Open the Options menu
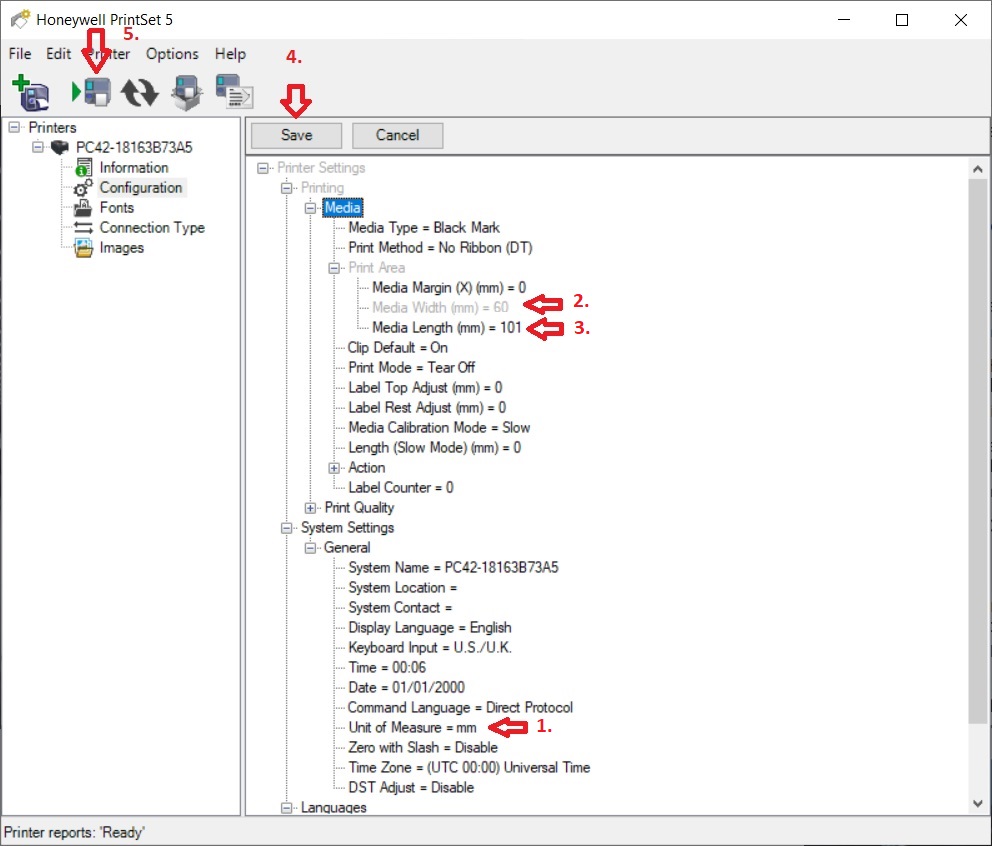 [172, 54]
